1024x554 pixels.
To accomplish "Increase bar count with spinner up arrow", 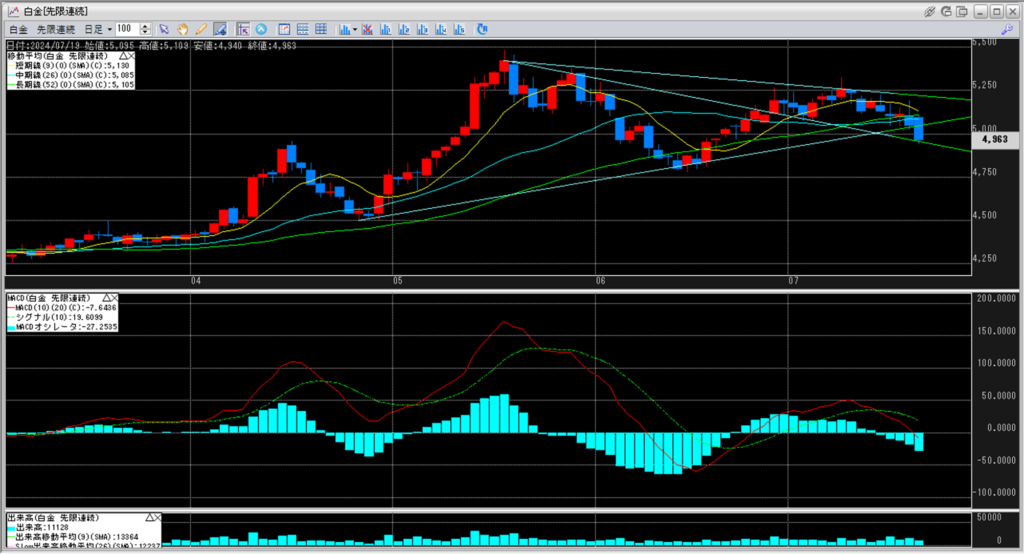I will point(147,26).
